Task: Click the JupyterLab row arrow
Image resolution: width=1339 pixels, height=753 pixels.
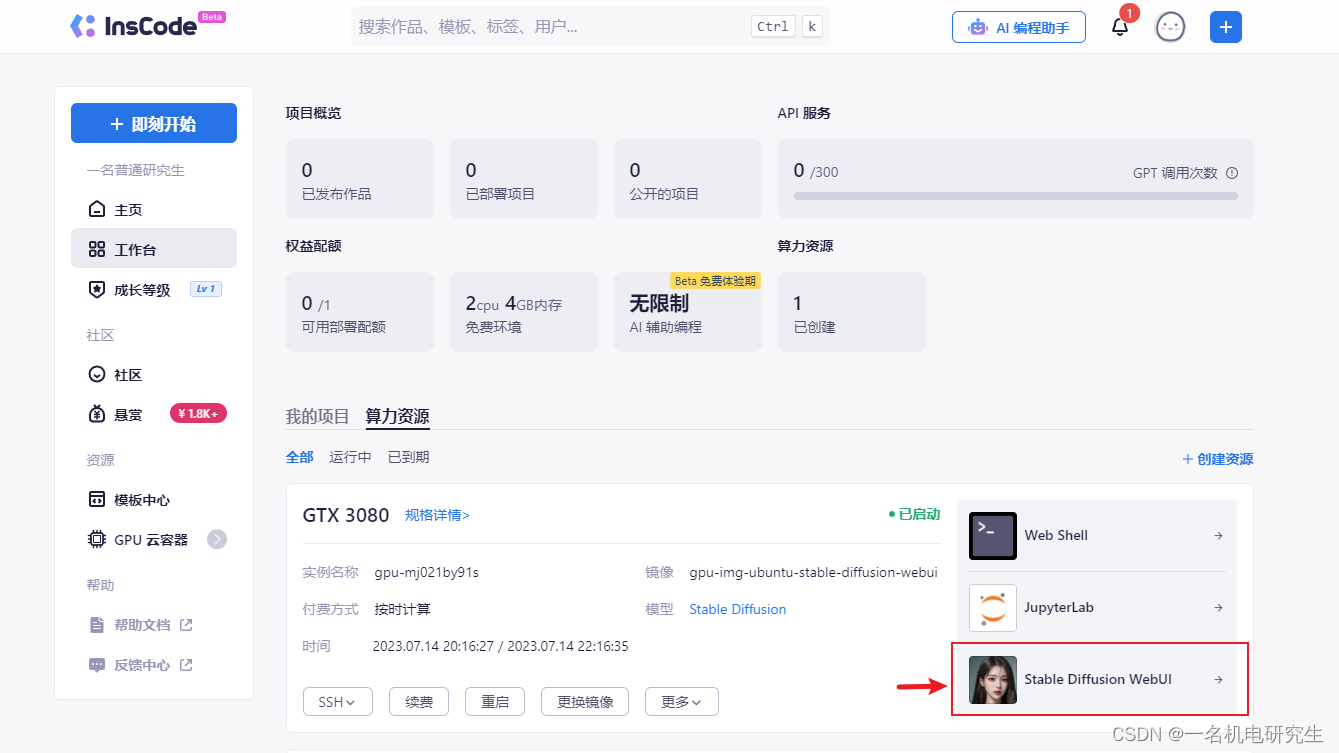Action: click(x=1218, y=608)
